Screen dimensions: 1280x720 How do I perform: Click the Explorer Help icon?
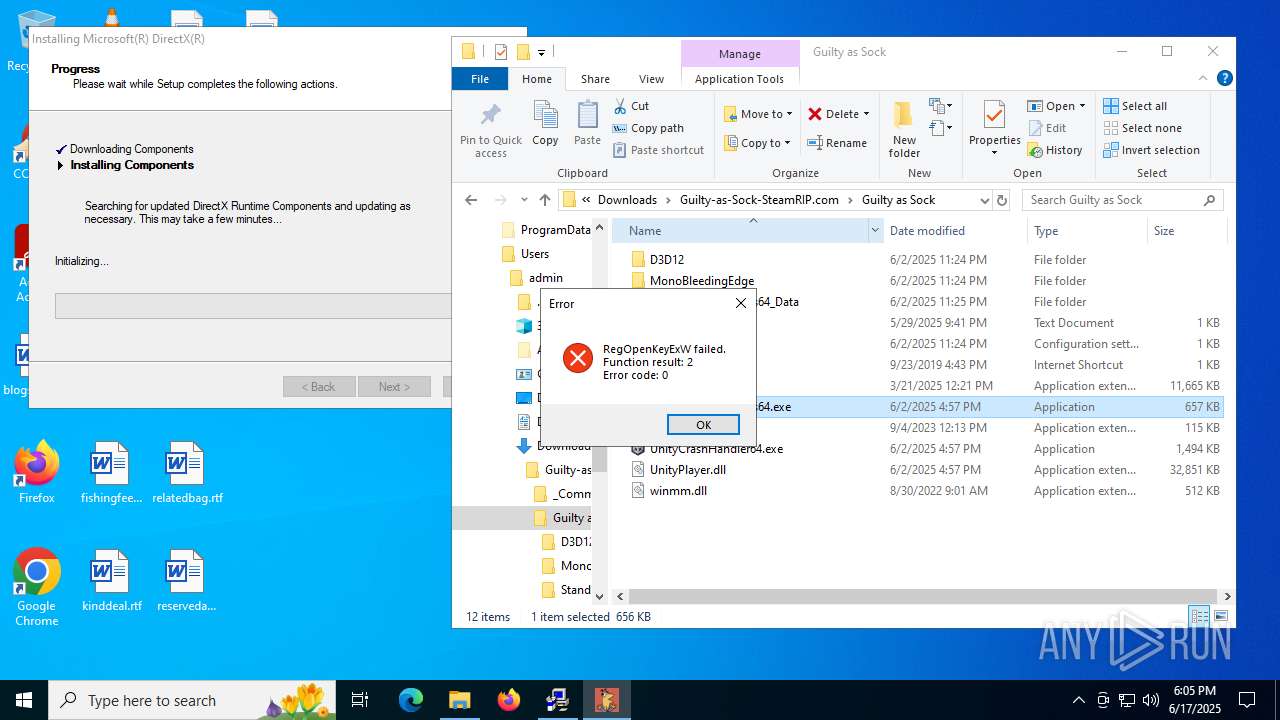pos(1224,78)
